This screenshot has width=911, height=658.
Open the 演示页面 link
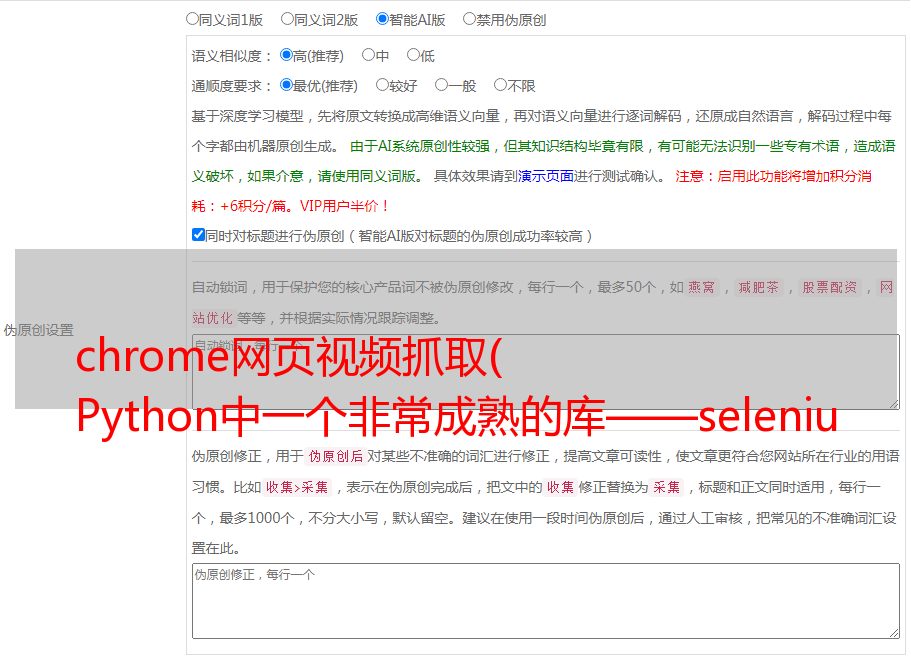click(546, 176)
